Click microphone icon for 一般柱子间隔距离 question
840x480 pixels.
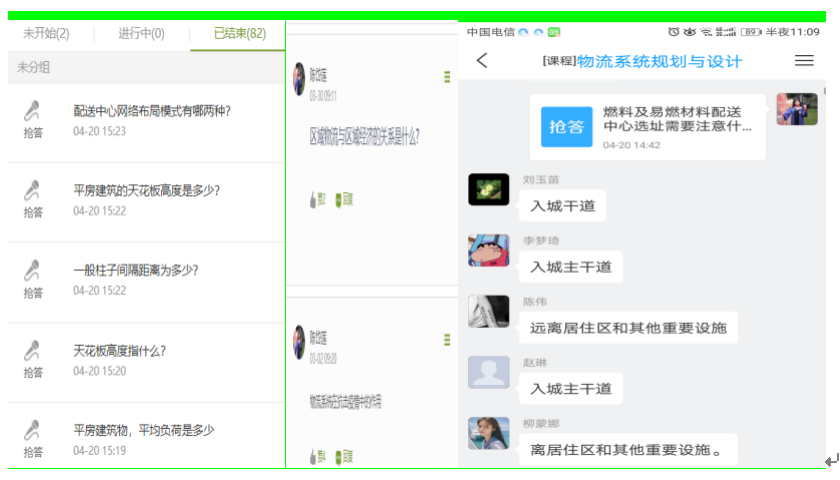coord(34,270)
